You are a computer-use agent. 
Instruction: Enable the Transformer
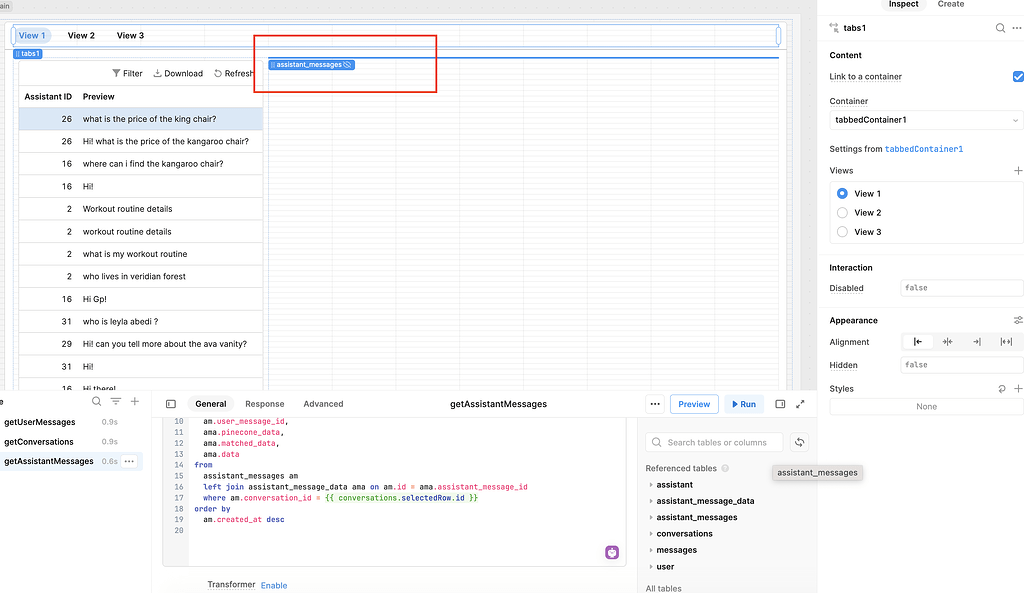(274, 585)
